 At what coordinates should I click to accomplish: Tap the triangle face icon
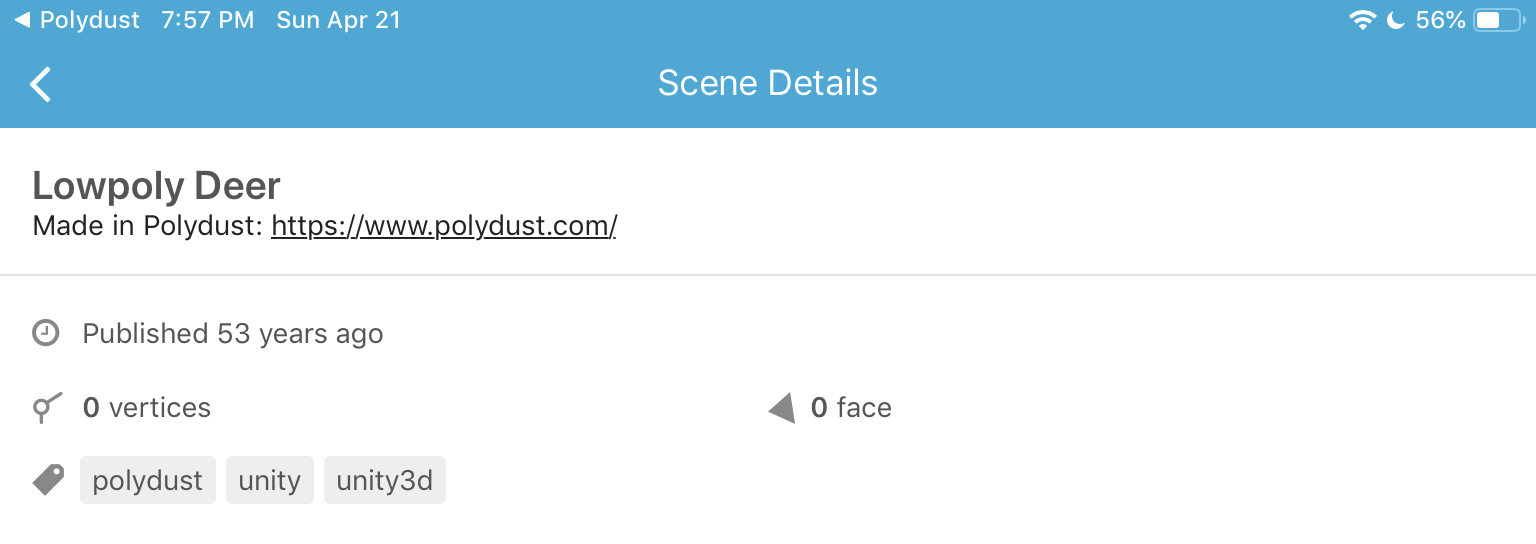click(782, 408)
